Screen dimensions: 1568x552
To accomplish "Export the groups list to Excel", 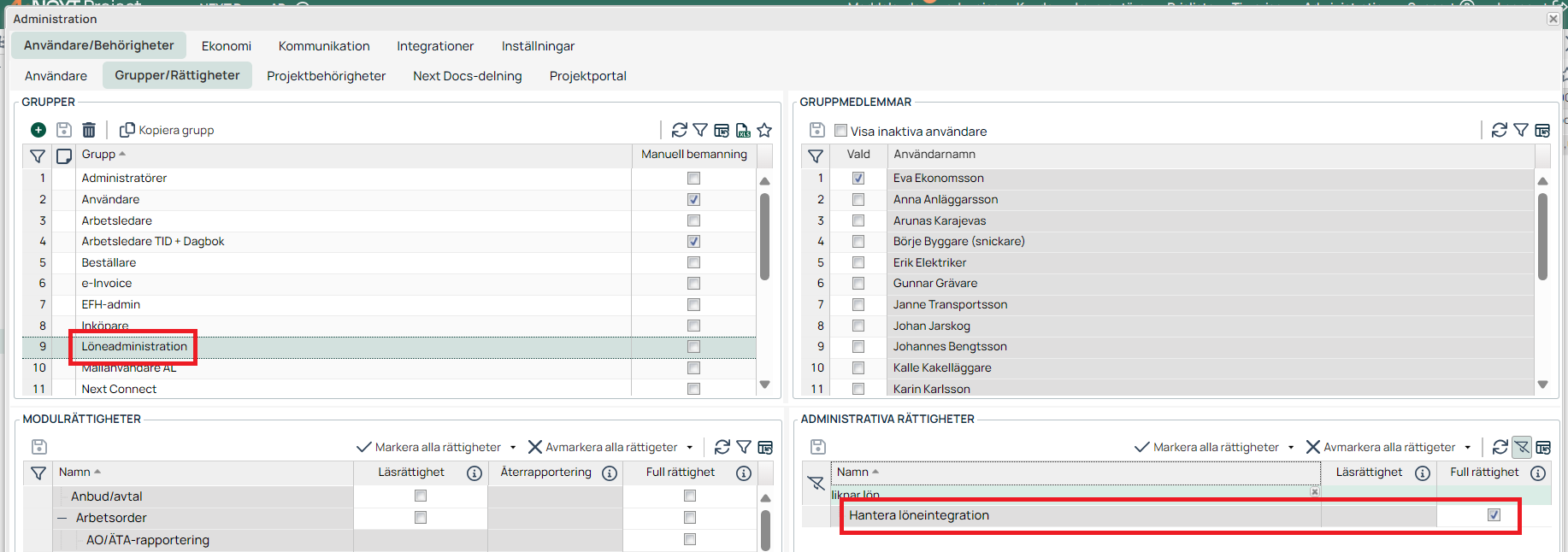I will tap(743, 130).
